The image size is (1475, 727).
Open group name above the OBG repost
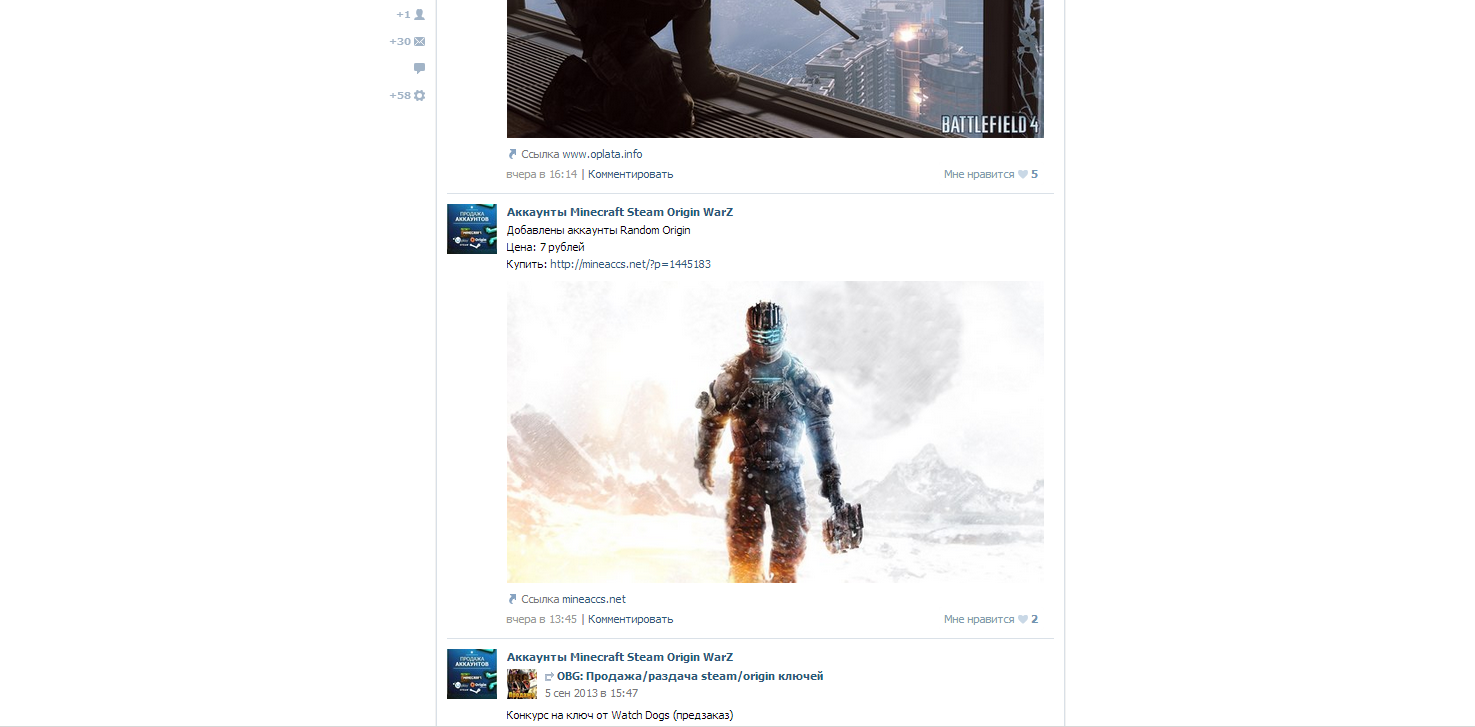(x=620, y=657)
